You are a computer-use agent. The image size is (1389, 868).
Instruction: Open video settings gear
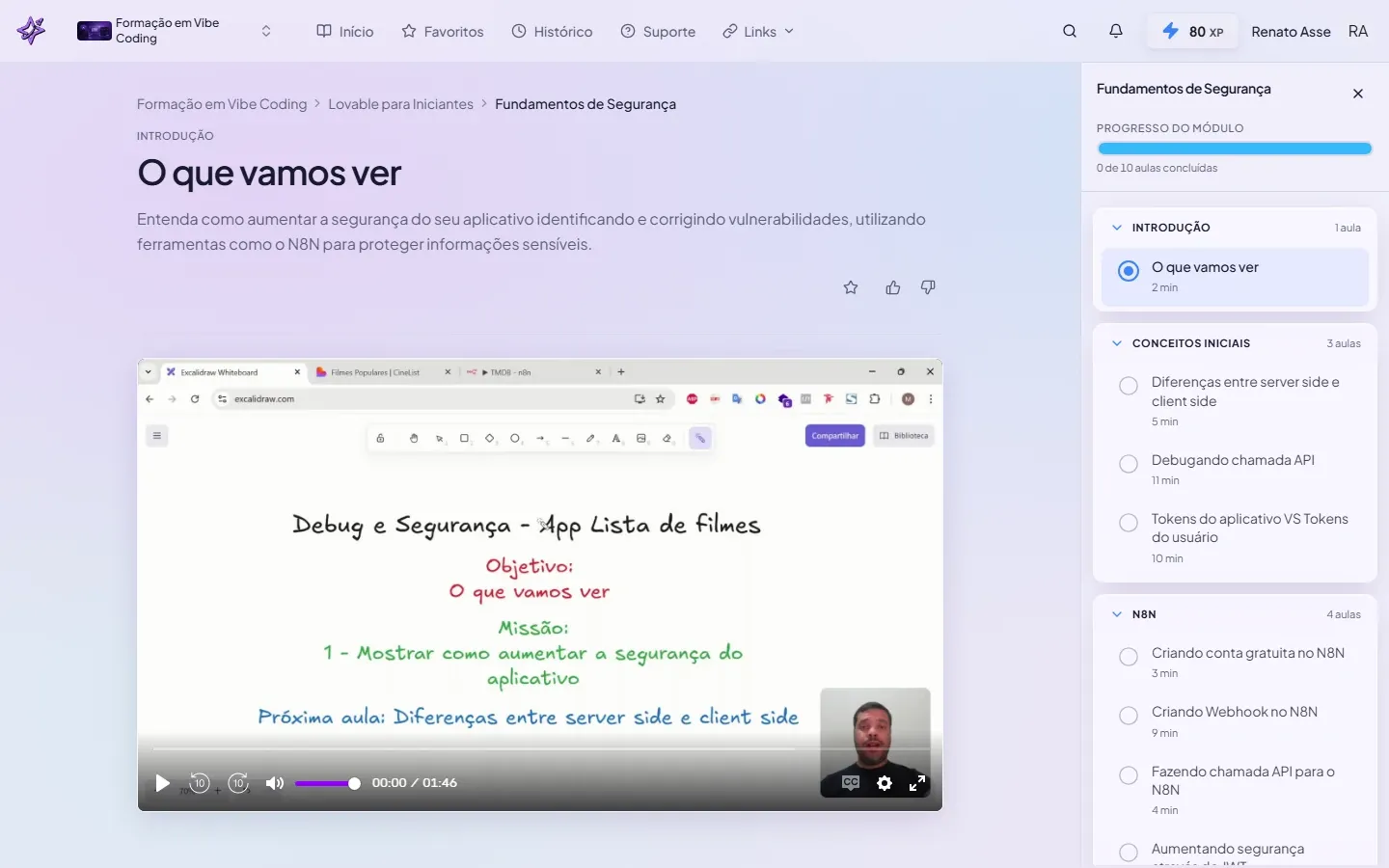click(x=885, y=783)
